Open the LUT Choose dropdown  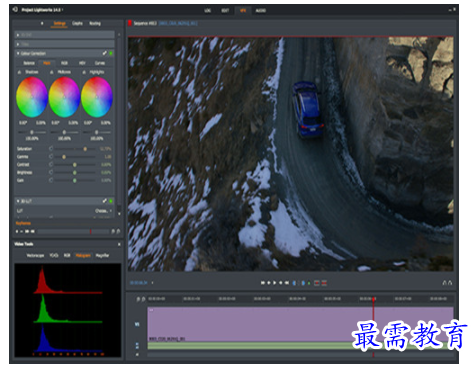103,211
